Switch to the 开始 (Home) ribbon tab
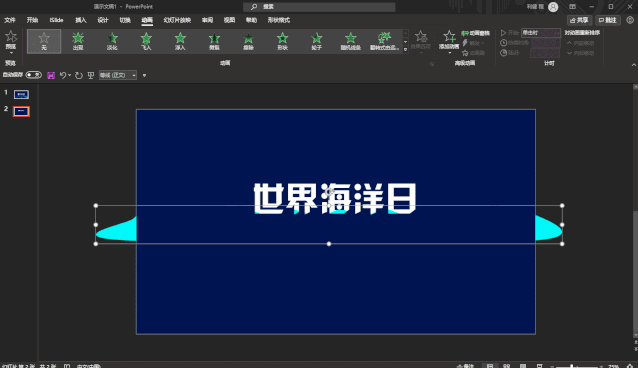The image size is (638, 368). pyautogui.click(x=32, y=20)
